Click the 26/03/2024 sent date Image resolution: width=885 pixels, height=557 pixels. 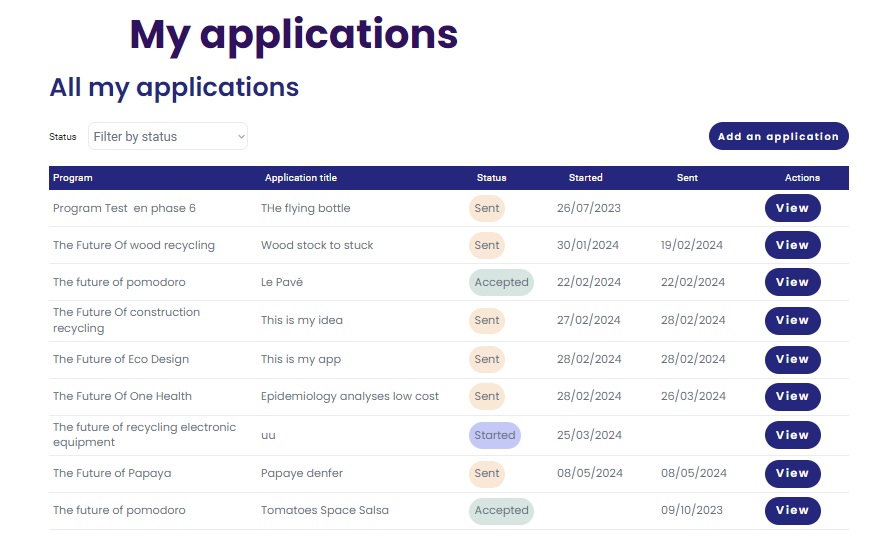(x=693, y=396)
